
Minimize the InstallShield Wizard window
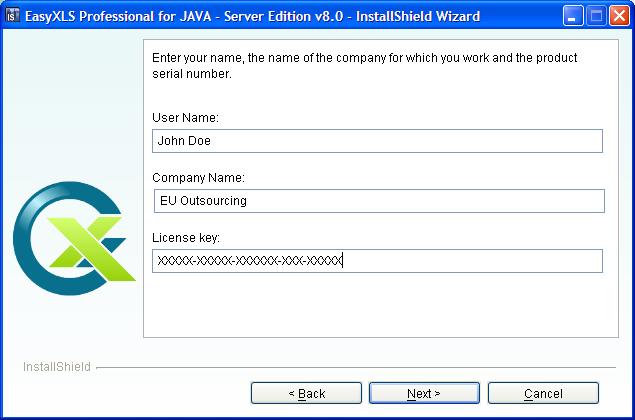tap(573, 16)
